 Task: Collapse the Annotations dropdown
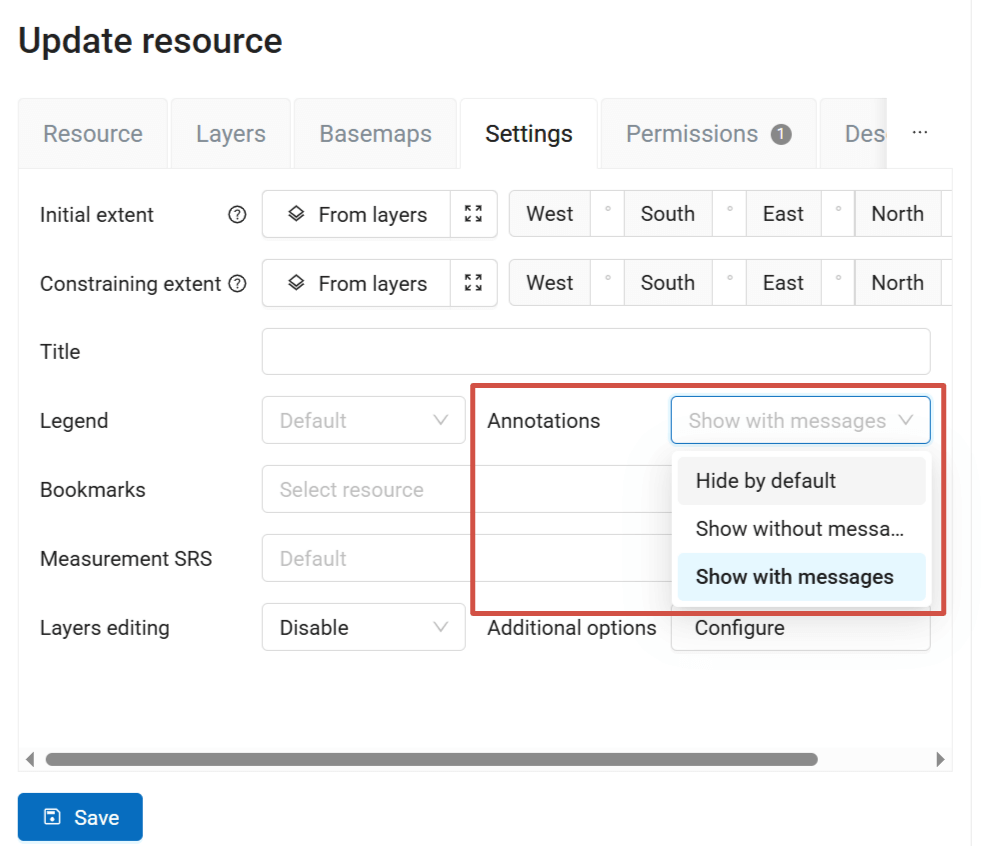(x=800, y=421)
